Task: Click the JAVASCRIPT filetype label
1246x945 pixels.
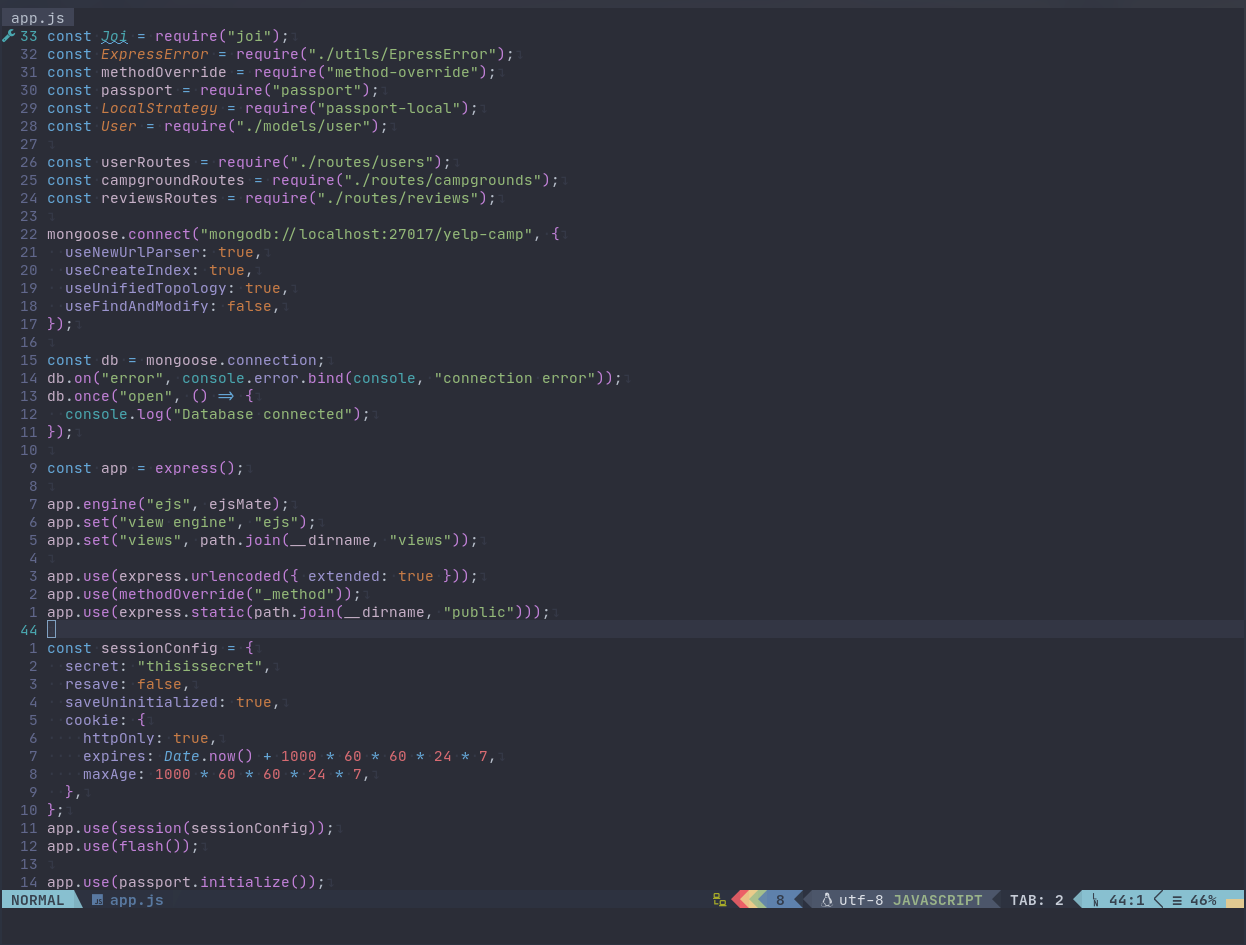Action: tap(938, 899)
